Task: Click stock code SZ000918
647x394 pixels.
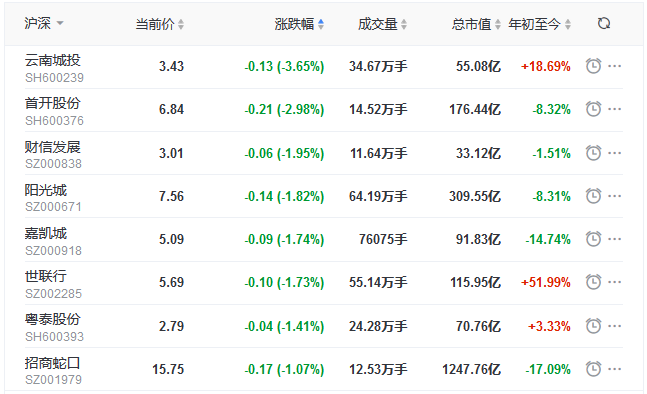Action: pyautogui.click(x=53, y=250)
